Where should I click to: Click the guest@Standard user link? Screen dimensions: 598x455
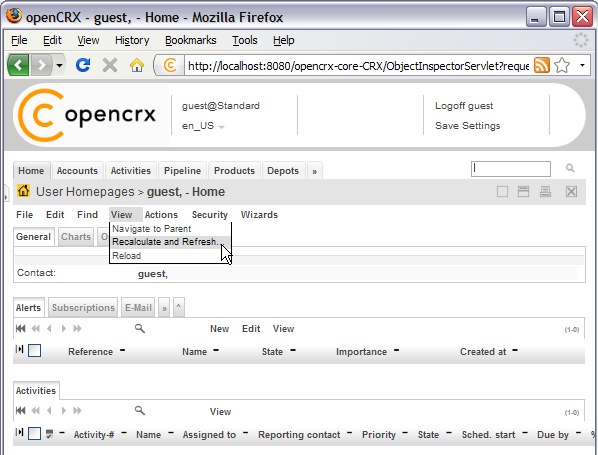pyautogui.click(x=220, y=106)
